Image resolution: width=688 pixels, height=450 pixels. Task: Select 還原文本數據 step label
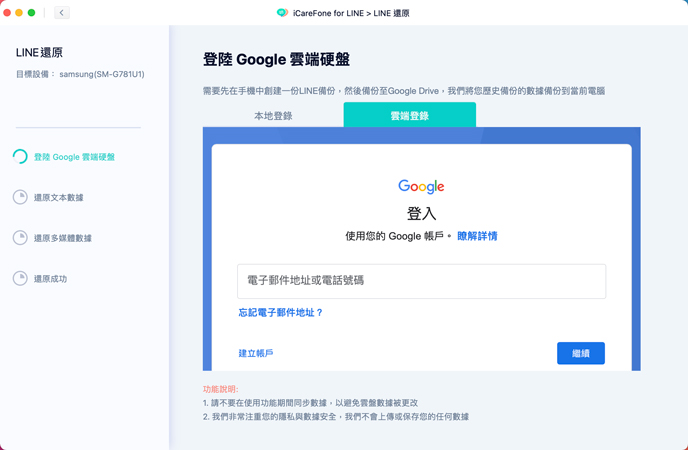(59, 198)
